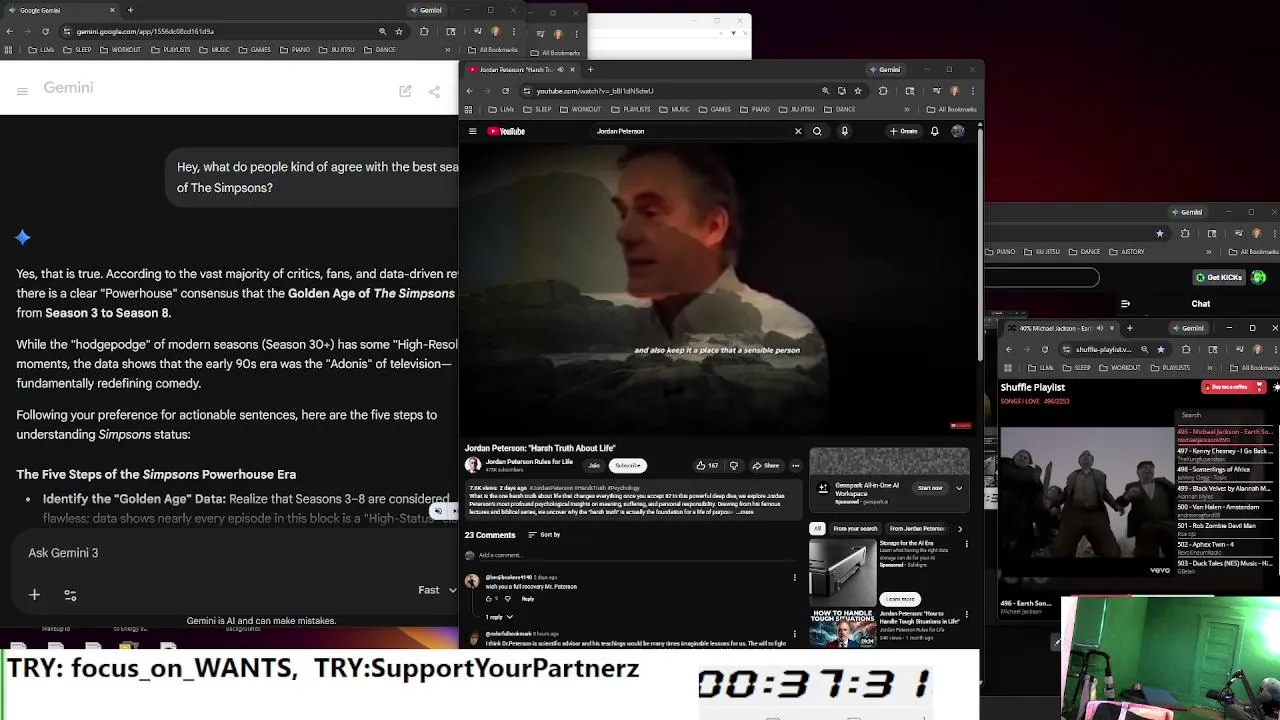Expand Genspark ad chevron
The height and width of the screenshot is (720, 1280).
pyautogui.click(x=959, y=488)
